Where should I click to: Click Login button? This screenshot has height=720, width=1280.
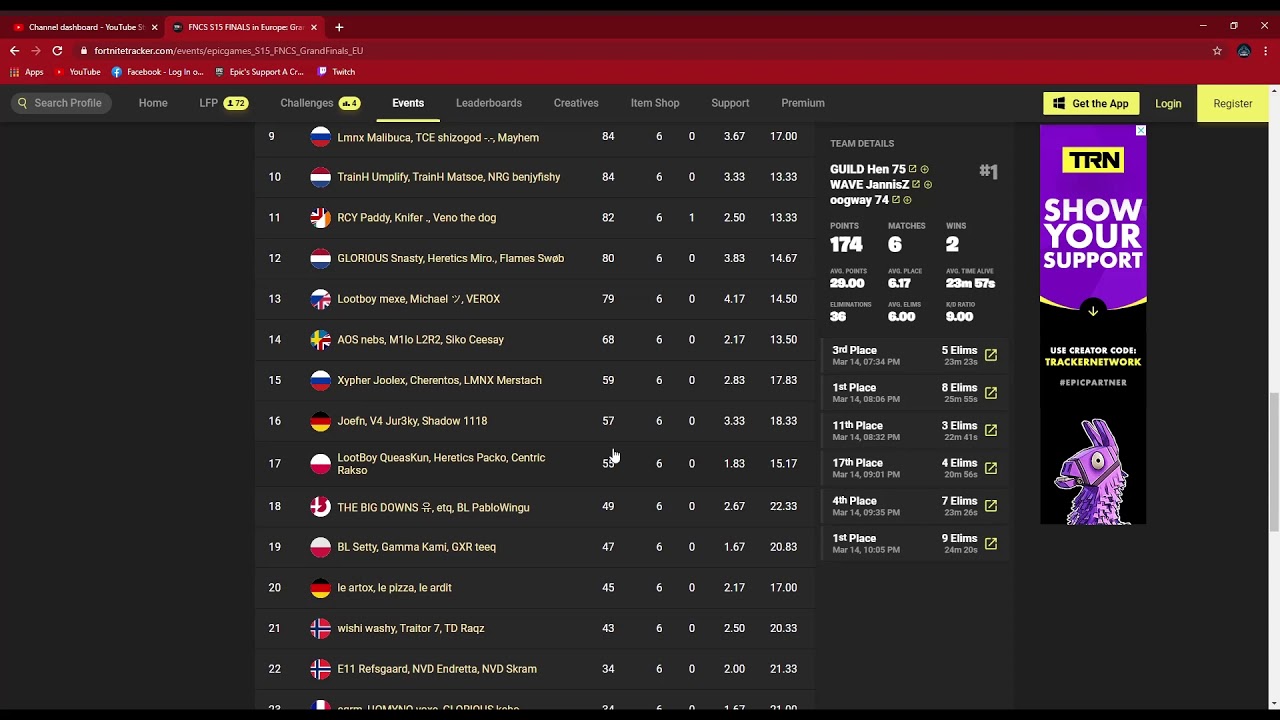(1168, 103)
